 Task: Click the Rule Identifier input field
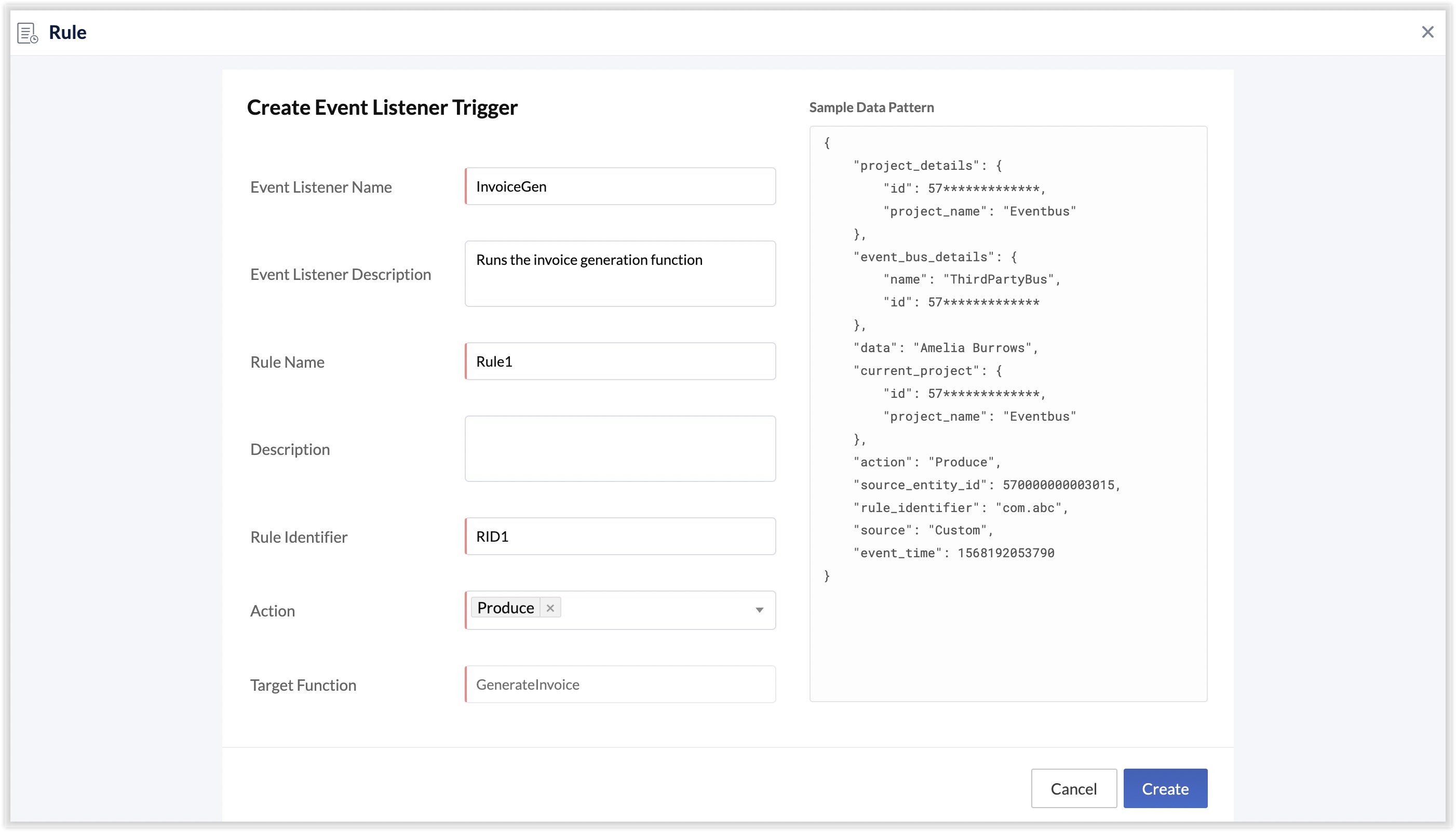tap(620, 536)
